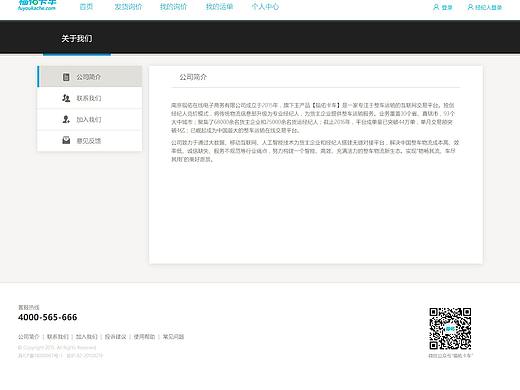Click the 客服热线 label in the footer

point(29,307)
